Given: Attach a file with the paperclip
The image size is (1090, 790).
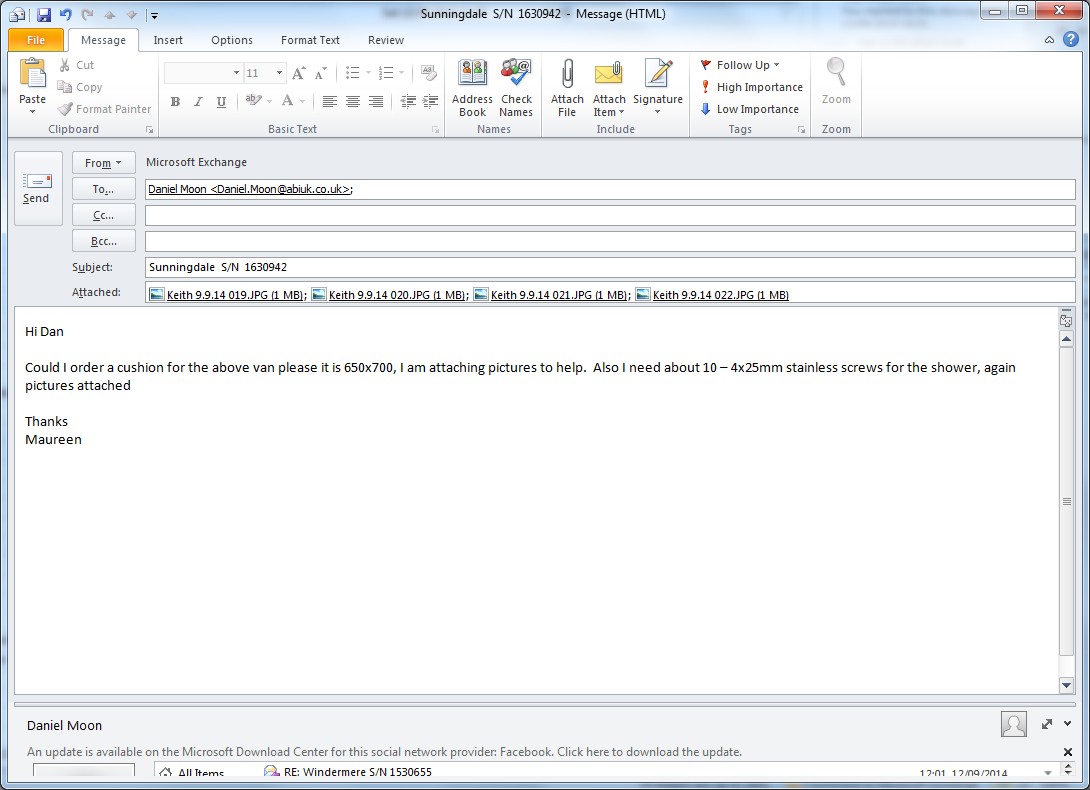Looking at the screenshot, I should pyautogui.click(x=567, y=88).
